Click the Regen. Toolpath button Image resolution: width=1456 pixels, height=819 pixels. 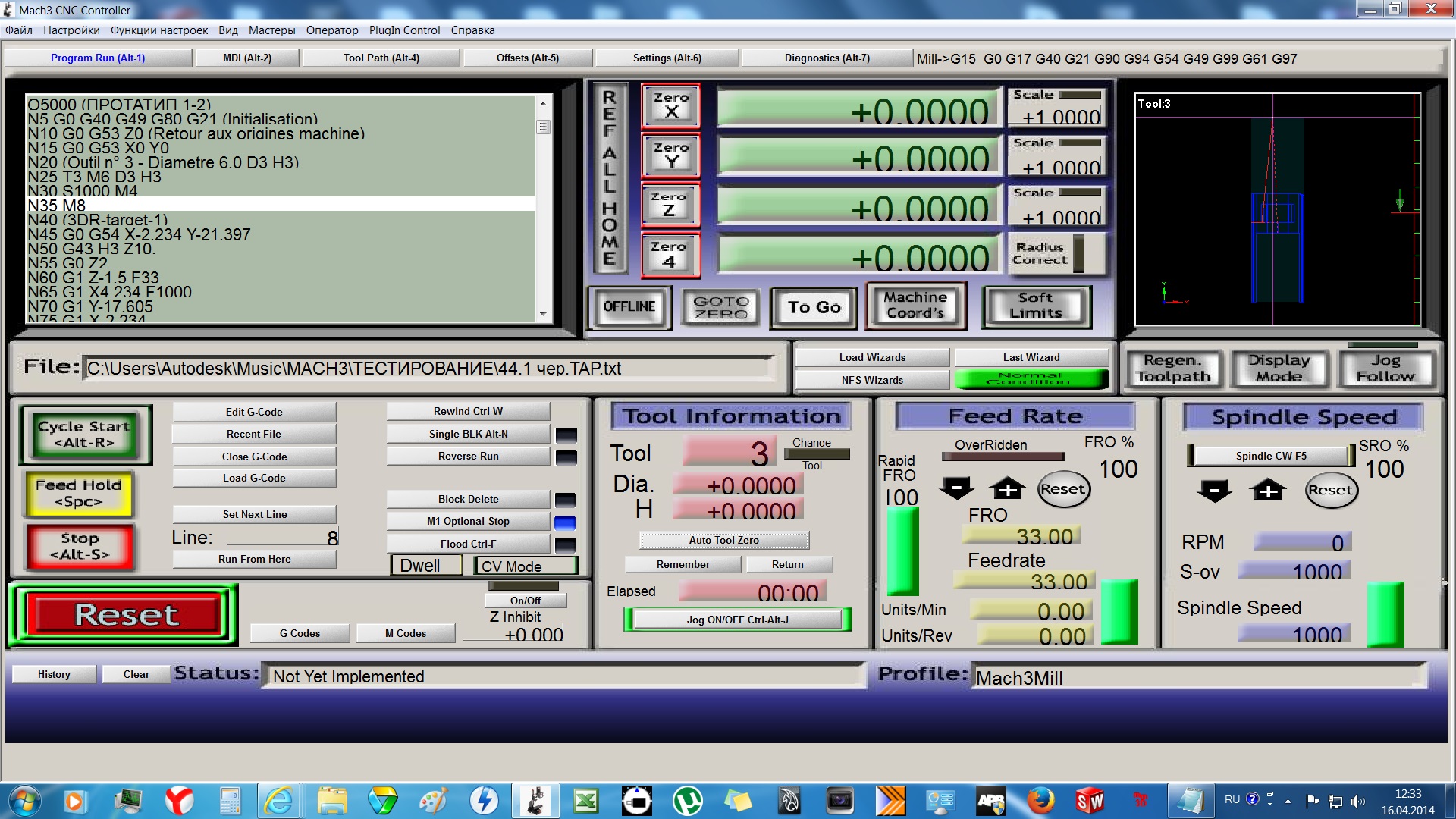(1172, 369)
